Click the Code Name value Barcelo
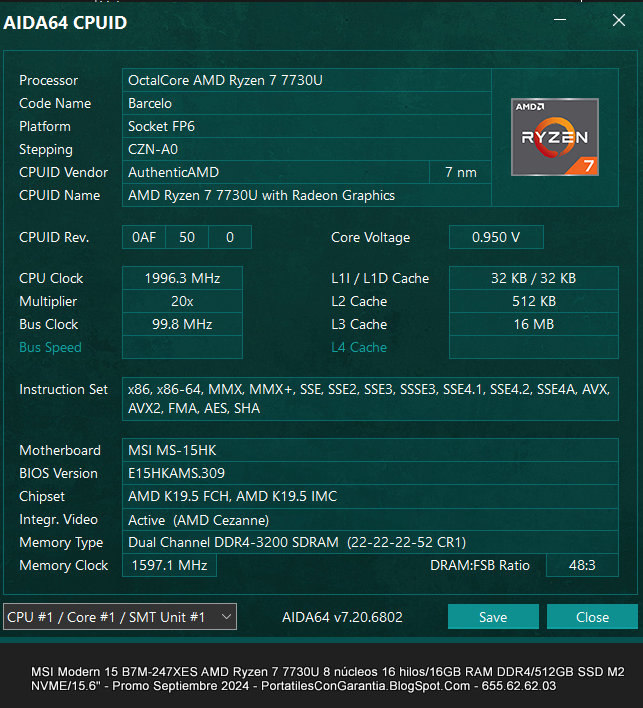 307,103
